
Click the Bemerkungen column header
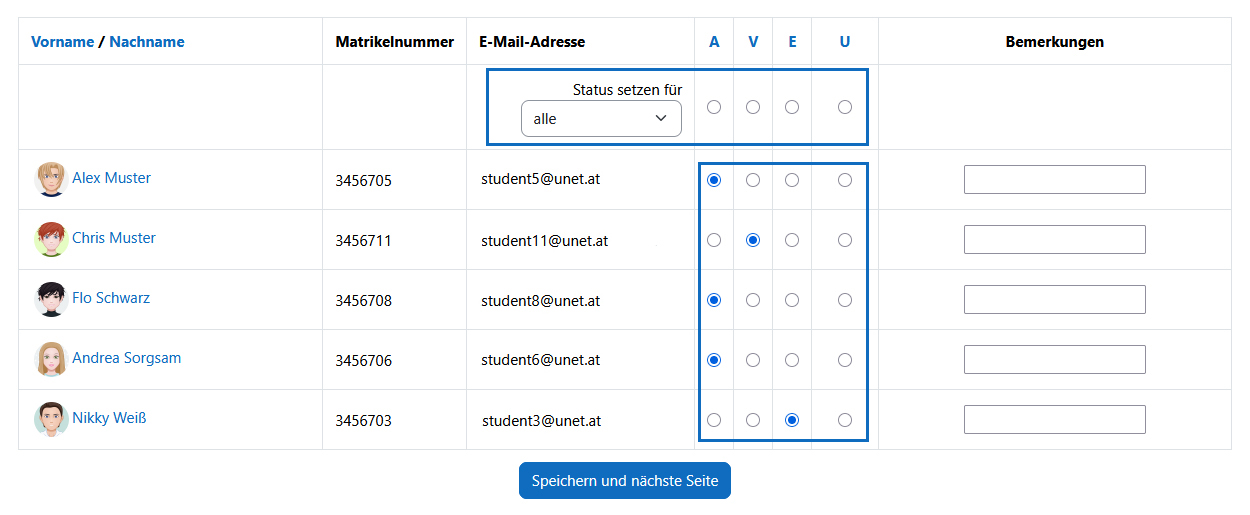[1055, 42]
